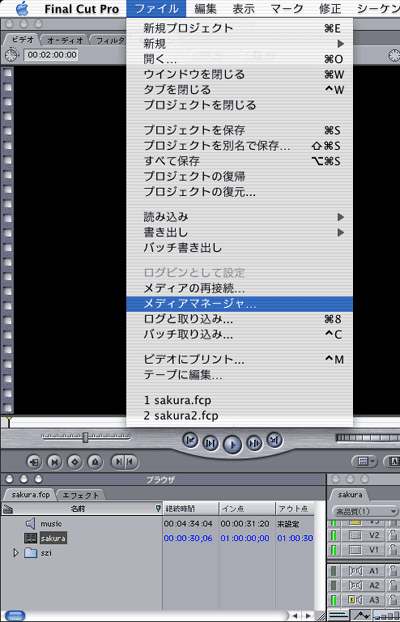Open the 読み込み submenu
The width and height of the screenshot is (400, 622).
239,217
